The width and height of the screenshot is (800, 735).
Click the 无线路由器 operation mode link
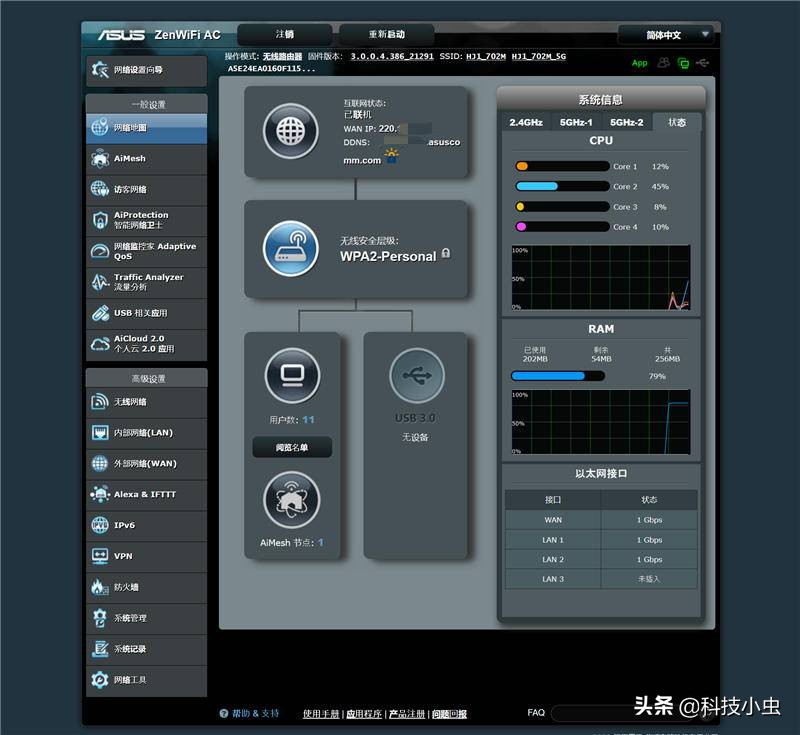coord(282,56)
